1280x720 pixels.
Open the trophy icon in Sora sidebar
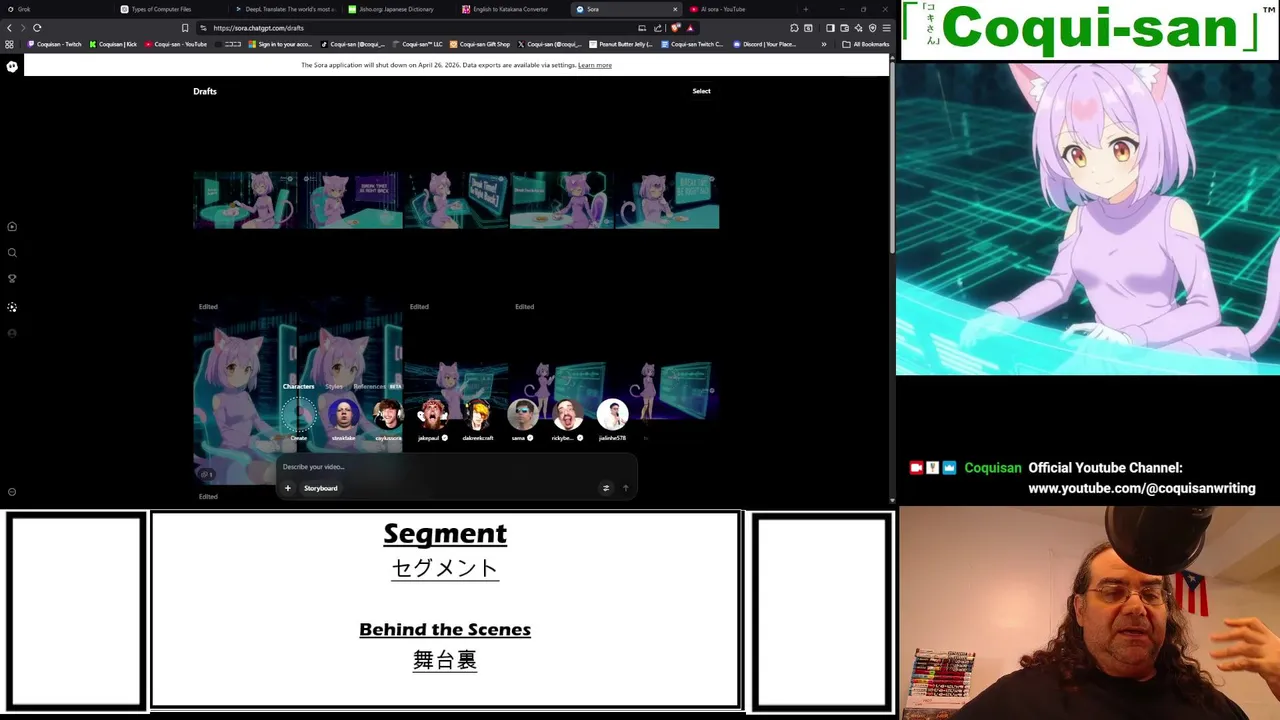pyautogui.click(x=12, y=279)
